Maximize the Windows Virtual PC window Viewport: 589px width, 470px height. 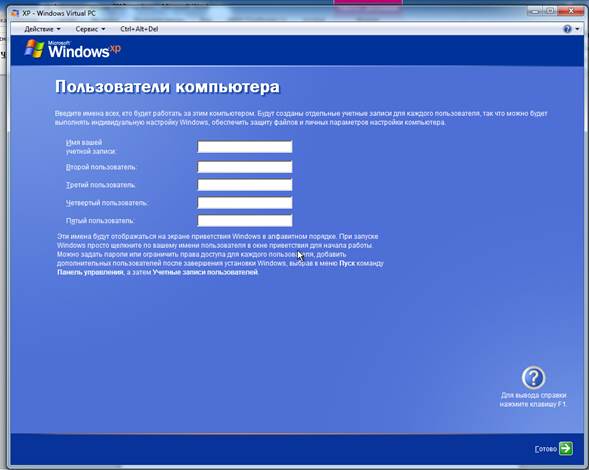[x=550, y=12]
